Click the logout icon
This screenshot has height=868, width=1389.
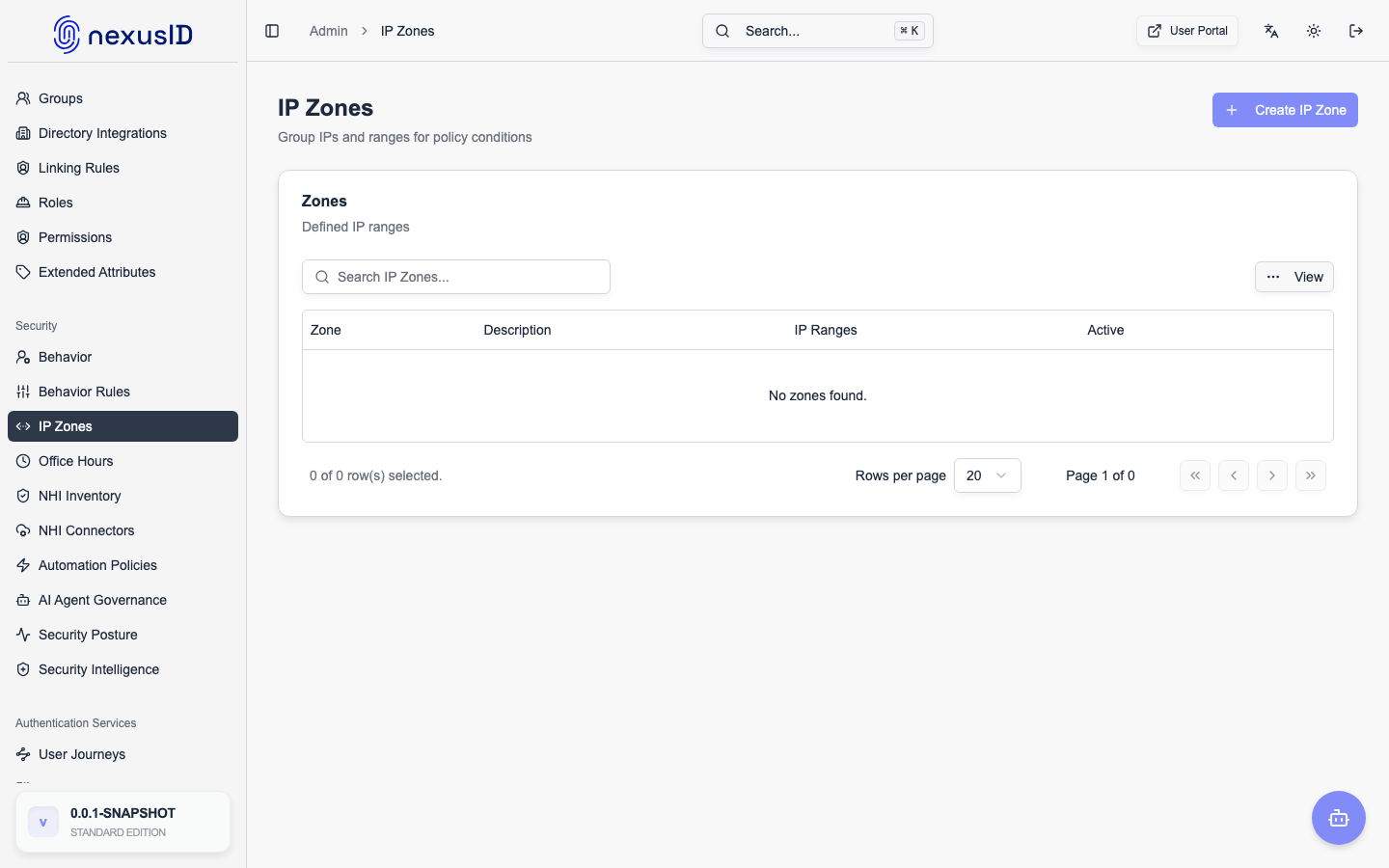tap(1356, 31)
